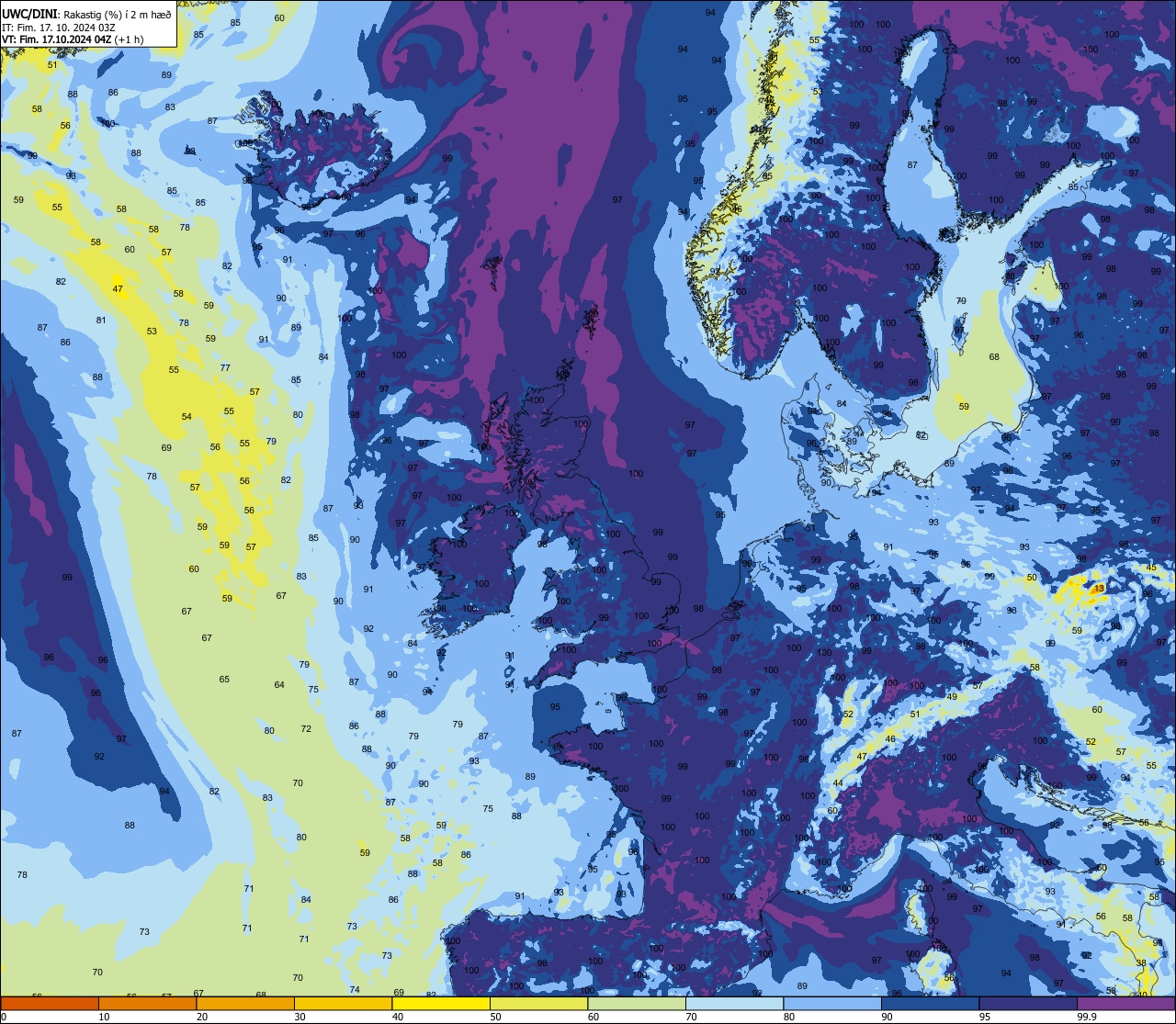Click the legend tick label '95'
1176x1024 pixels.
[985, 1017]
